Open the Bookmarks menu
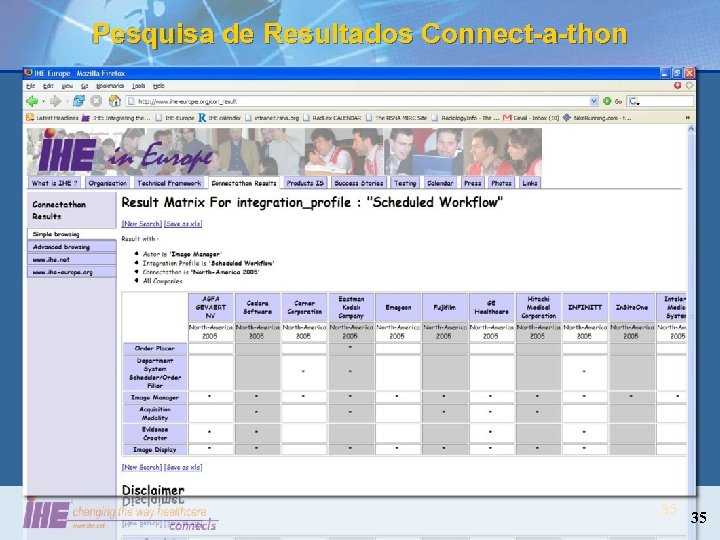This screenshot has width=720, height=540. 110,86
